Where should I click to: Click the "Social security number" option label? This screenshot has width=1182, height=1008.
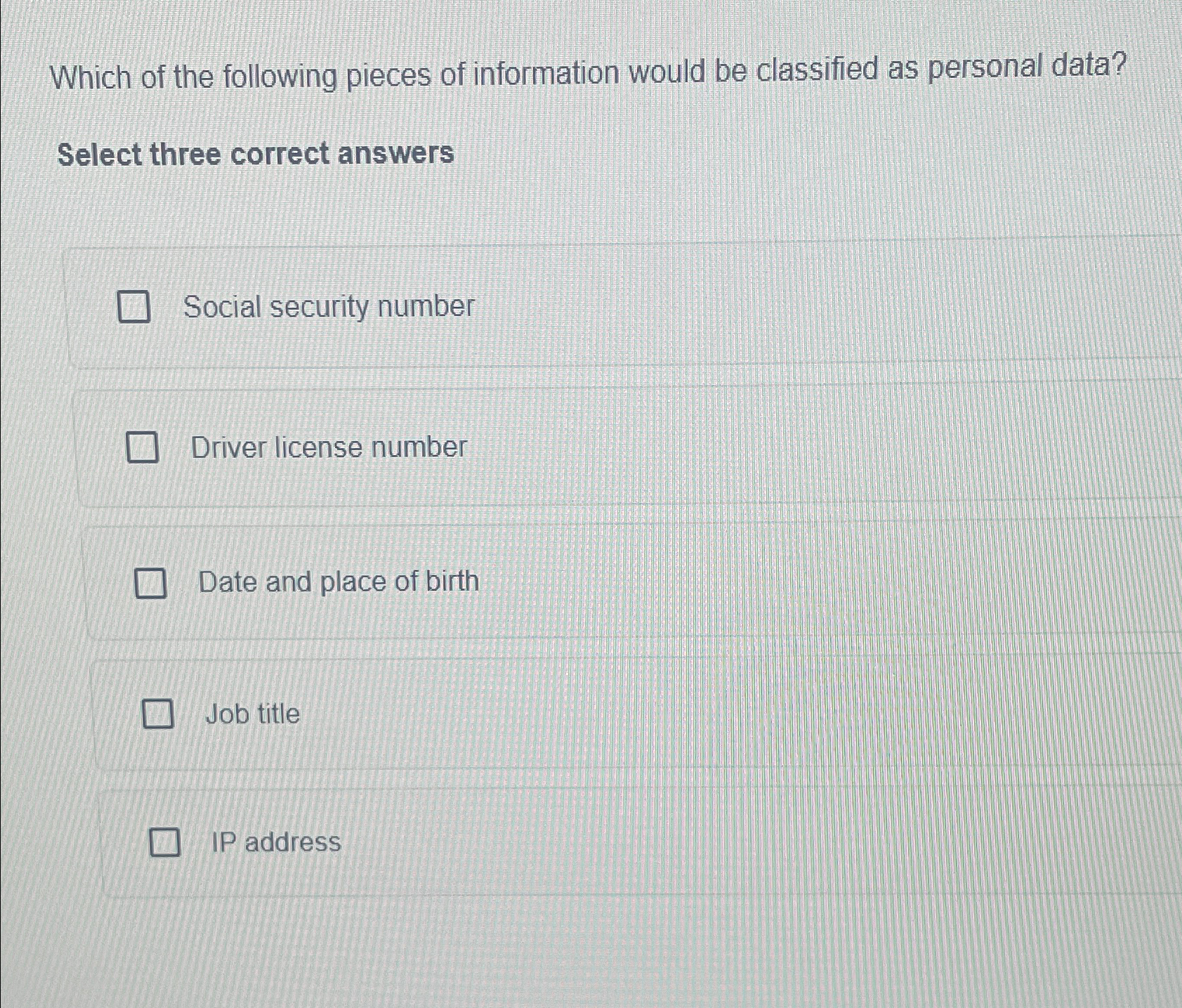(x=329, y=307)
